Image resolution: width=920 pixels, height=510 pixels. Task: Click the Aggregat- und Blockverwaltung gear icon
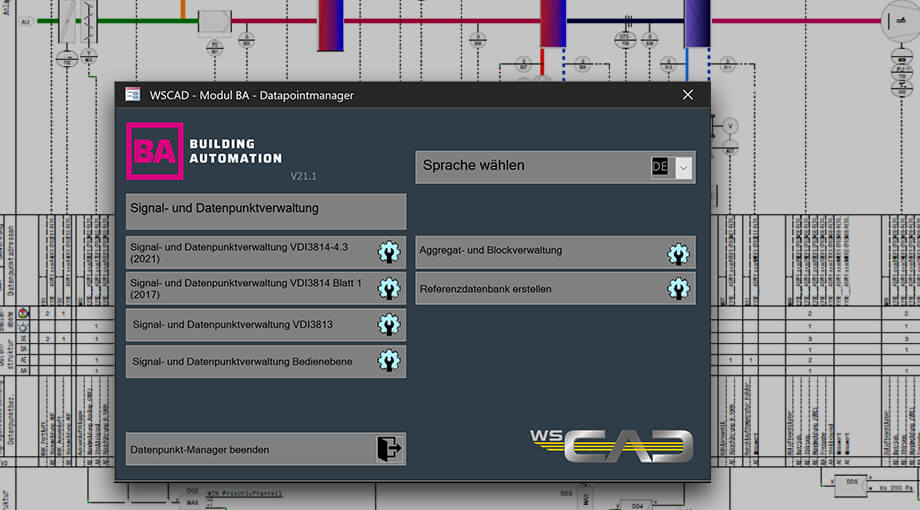[x=678, y=253]
